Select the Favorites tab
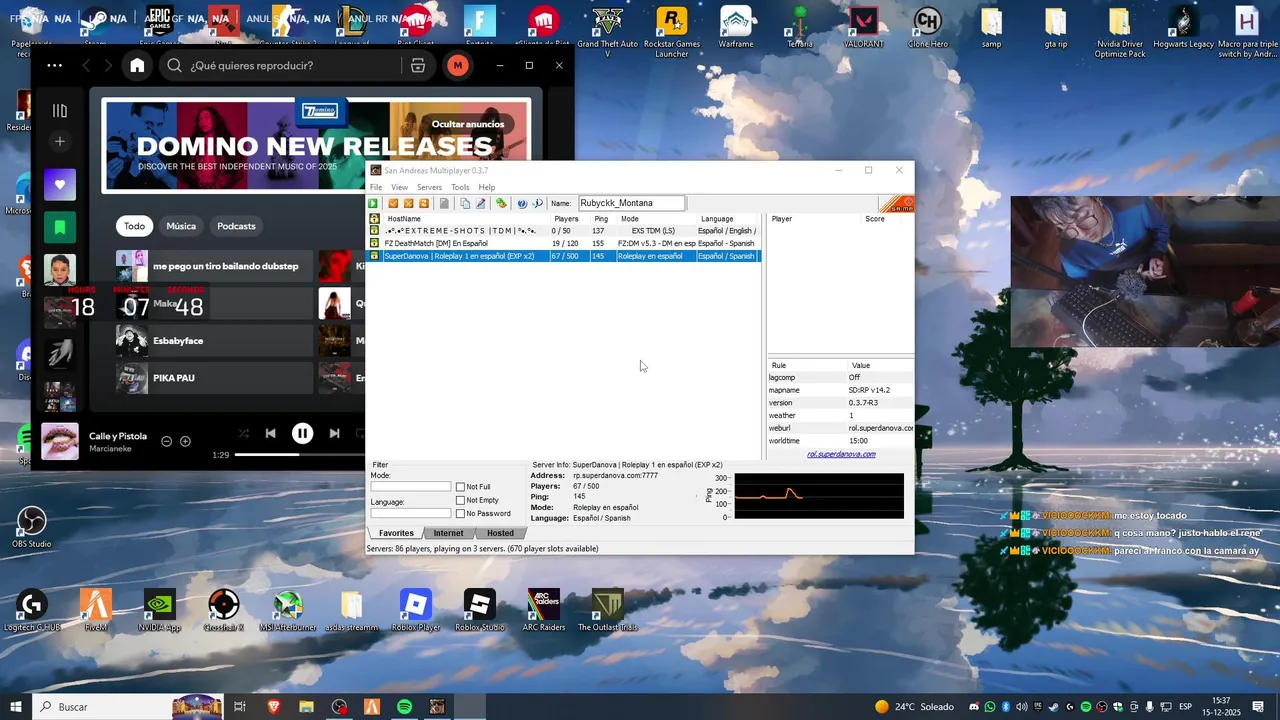Viewport: 1280px width, 720px height. [x=396, y=533]
